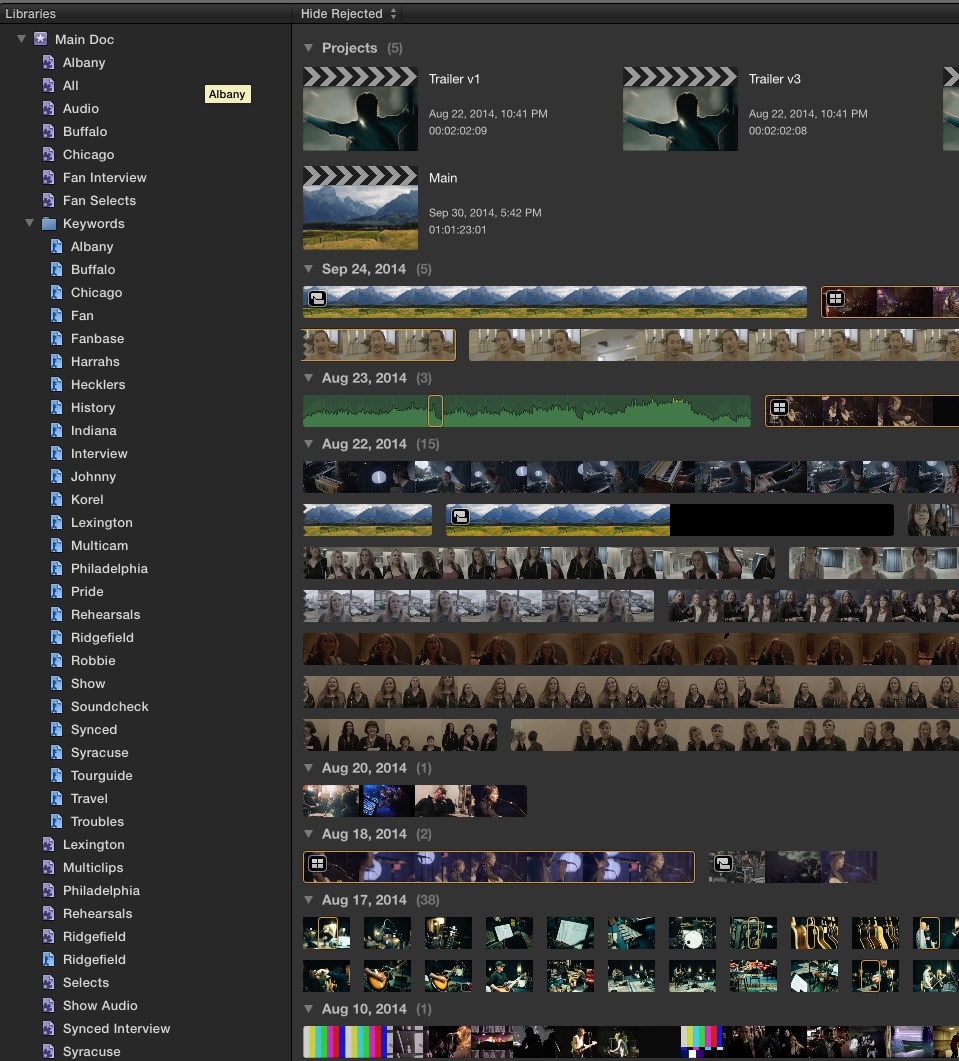This screenshot has width=959, height=1061.
Task: Select the Pride keyword collection
Action: (x=87, y=591)
